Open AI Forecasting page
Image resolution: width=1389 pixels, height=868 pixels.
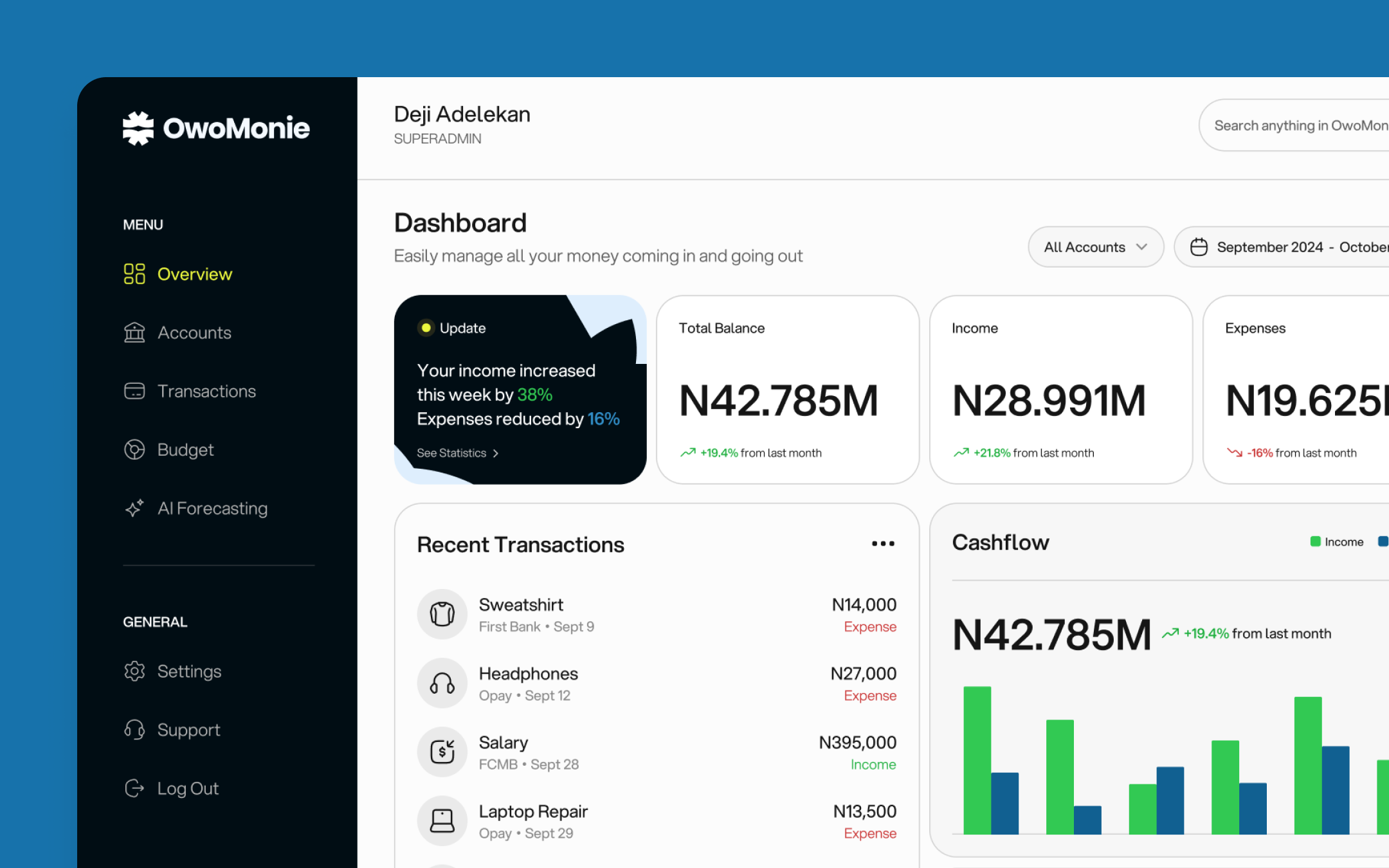[x=195, y=508]
